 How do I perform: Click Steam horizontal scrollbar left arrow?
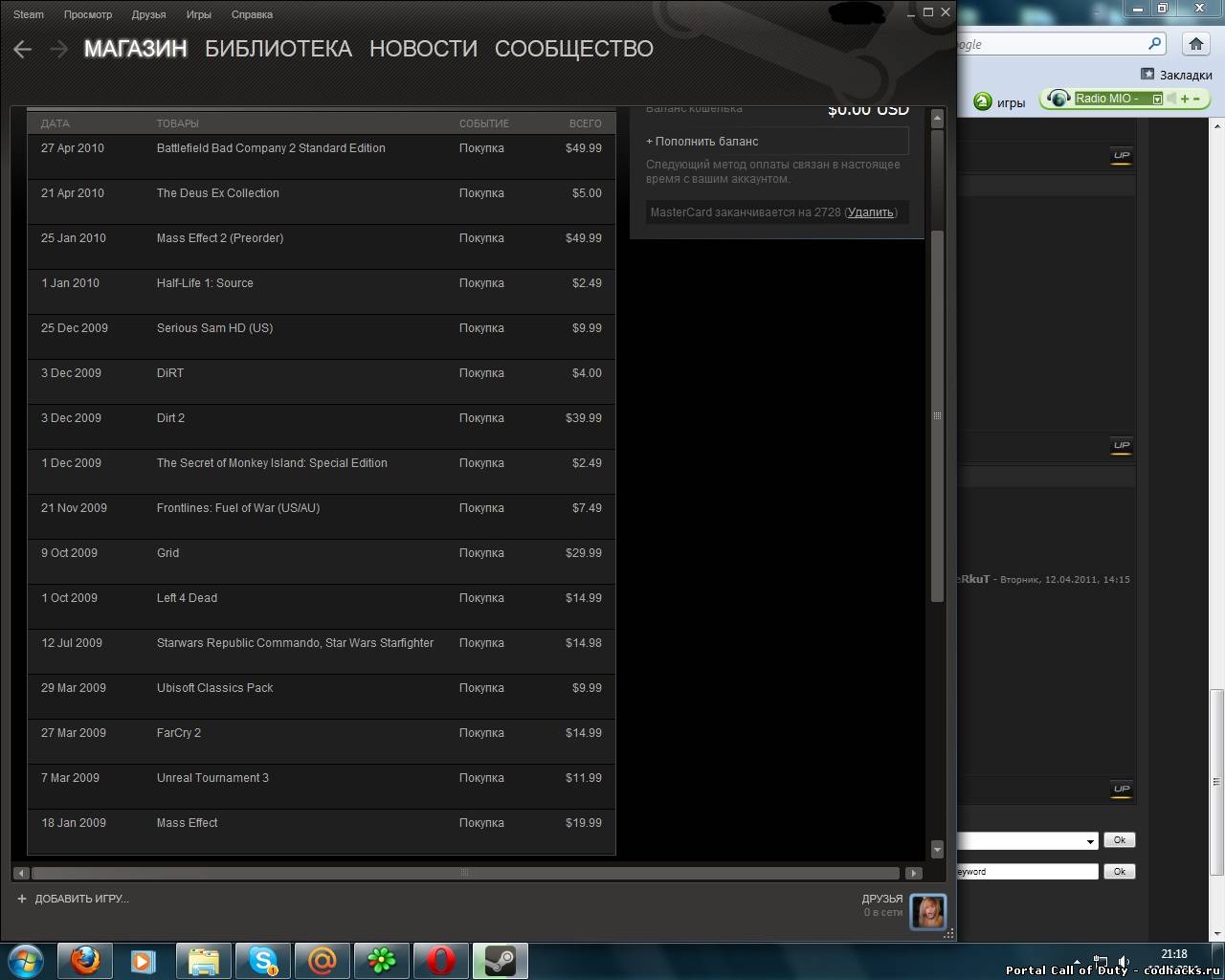(x=22, y=873)
